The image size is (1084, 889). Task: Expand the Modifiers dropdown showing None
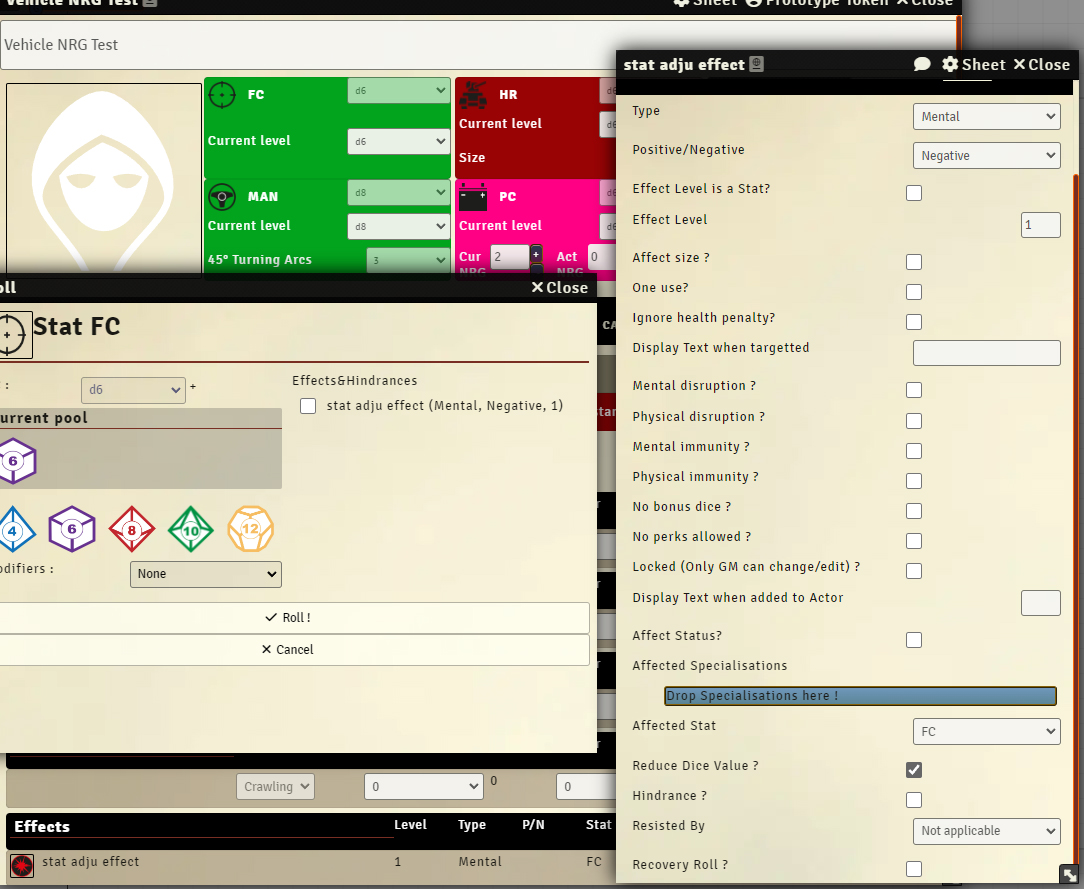206,574
